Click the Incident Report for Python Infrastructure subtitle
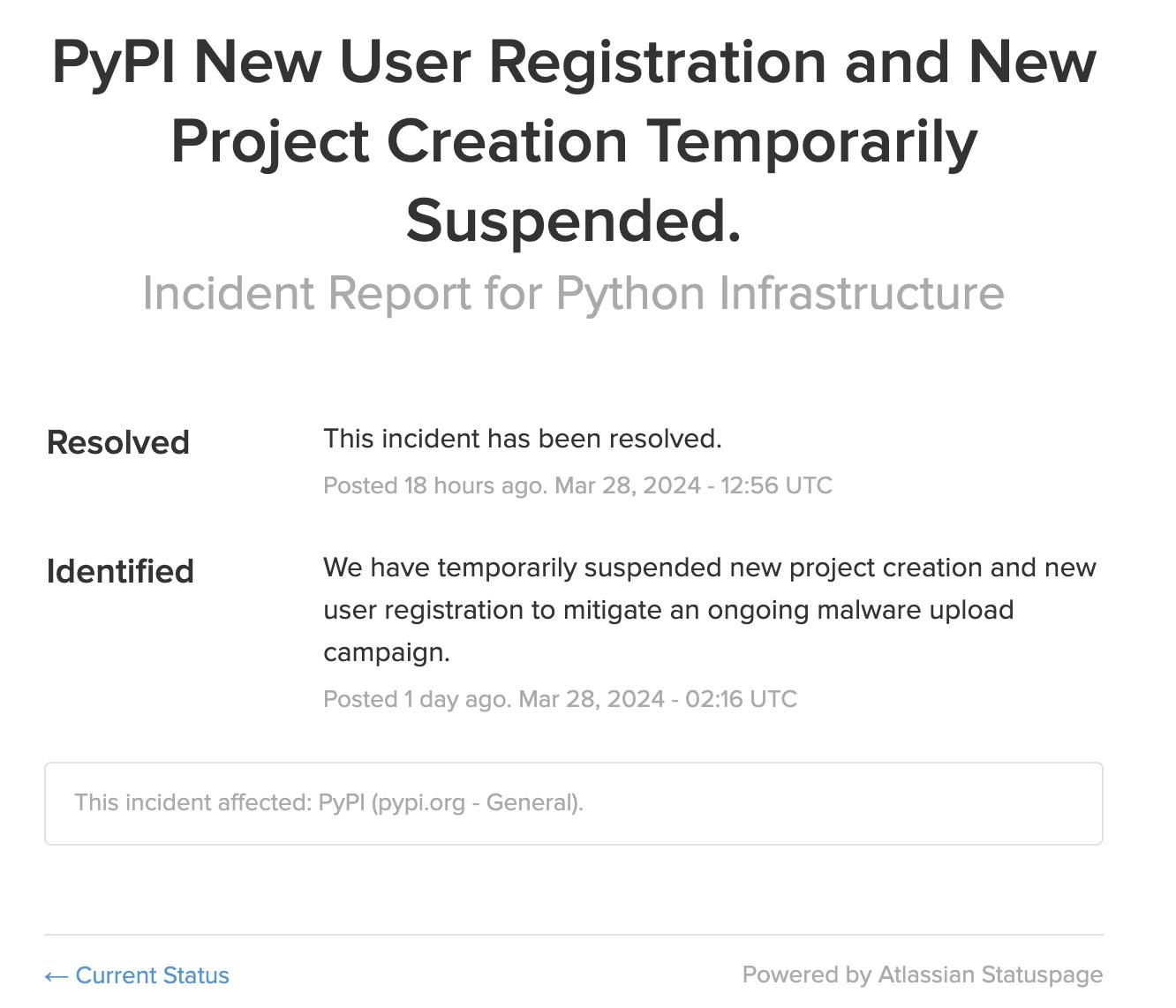The image size is (1176, 1008). coord(574,293)
